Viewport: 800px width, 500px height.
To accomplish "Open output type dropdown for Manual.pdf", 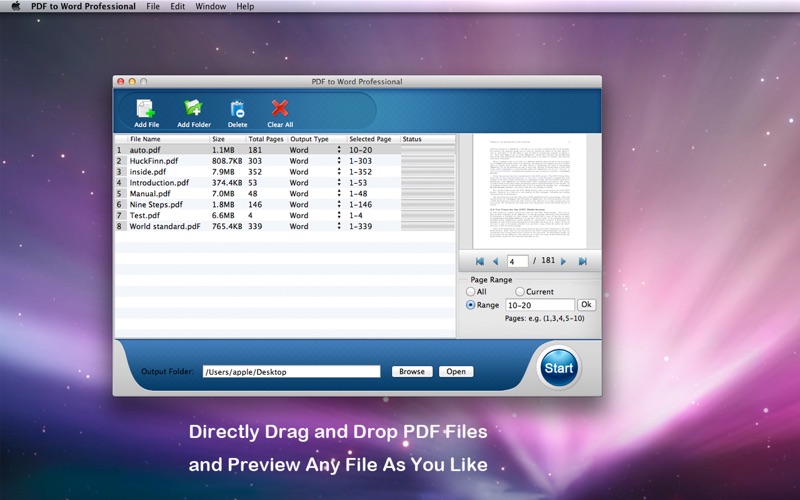I will (339, 193).
